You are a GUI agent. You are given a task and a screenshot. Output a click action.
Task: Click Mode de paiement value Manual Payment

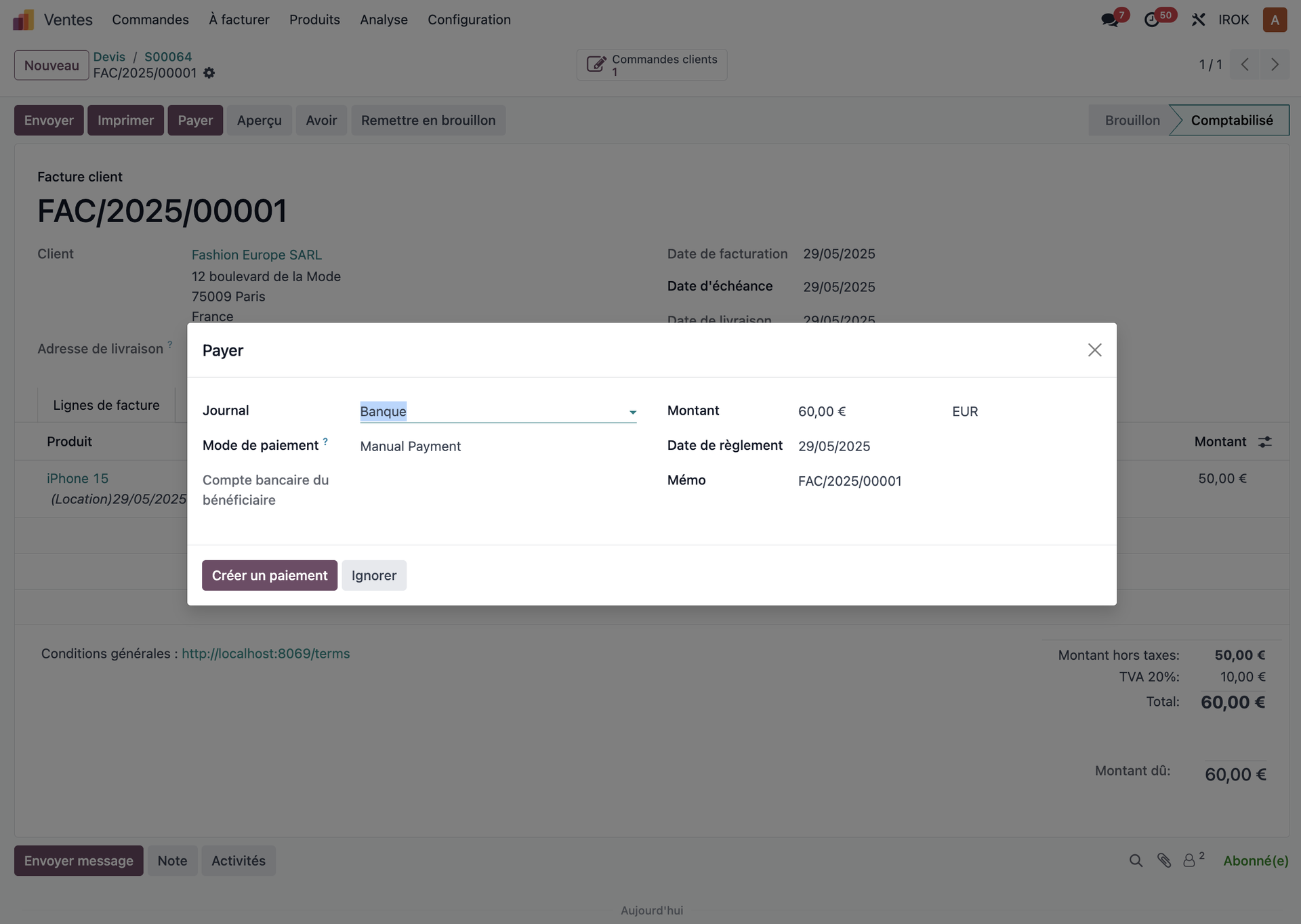pyautogui.click(x=410, y=446)
